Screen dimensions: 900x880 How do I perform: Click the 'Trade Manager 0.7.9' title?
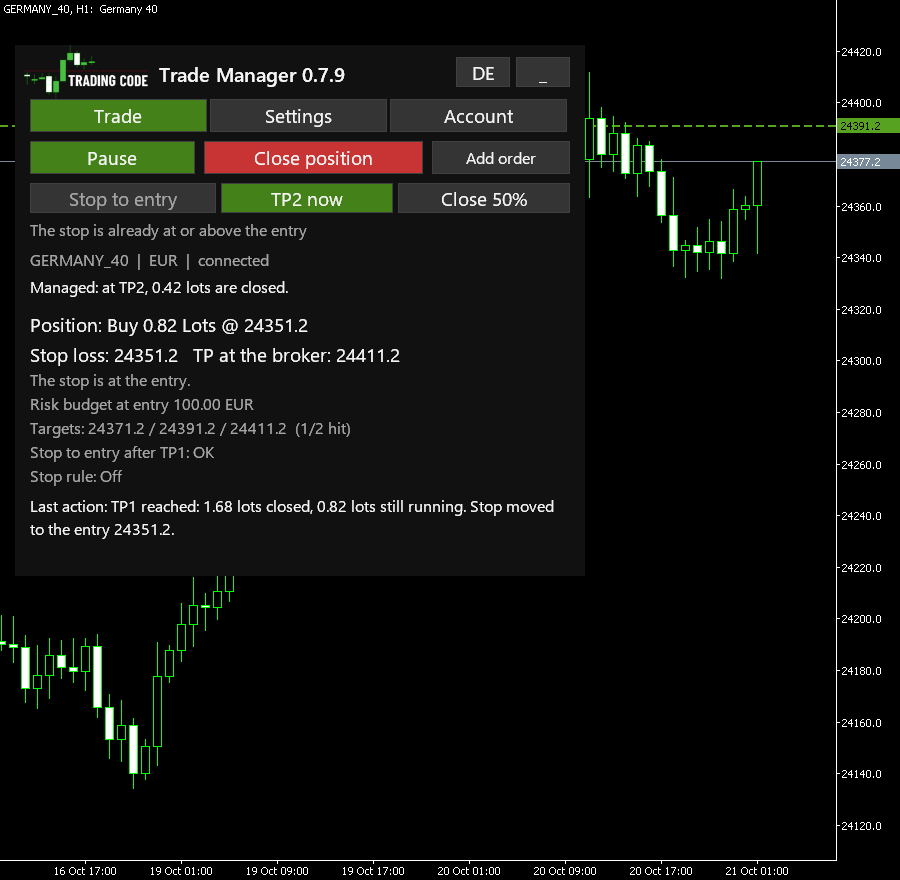(252, 75)
